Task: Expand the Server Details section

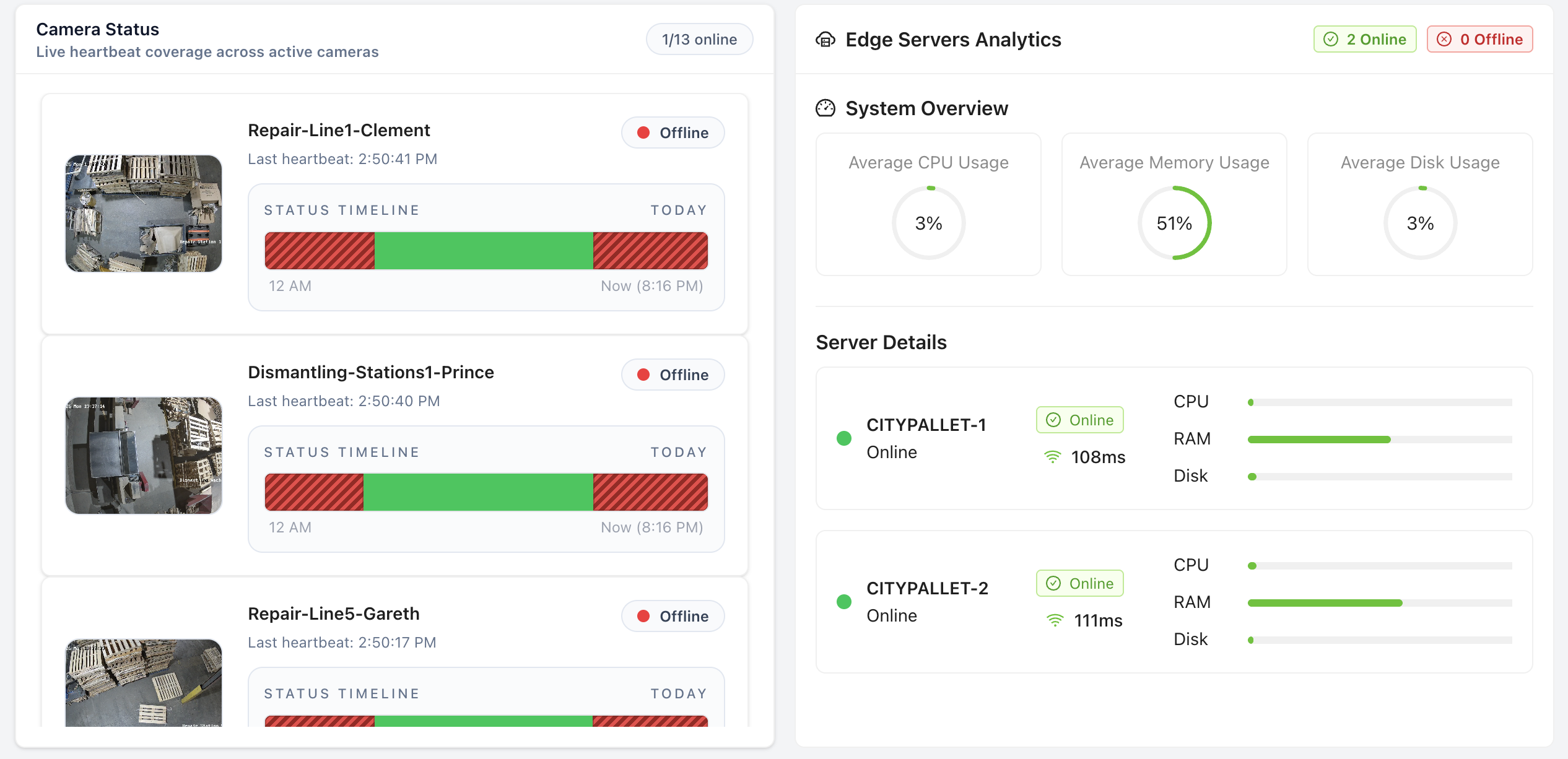Action: pos(881,342)
